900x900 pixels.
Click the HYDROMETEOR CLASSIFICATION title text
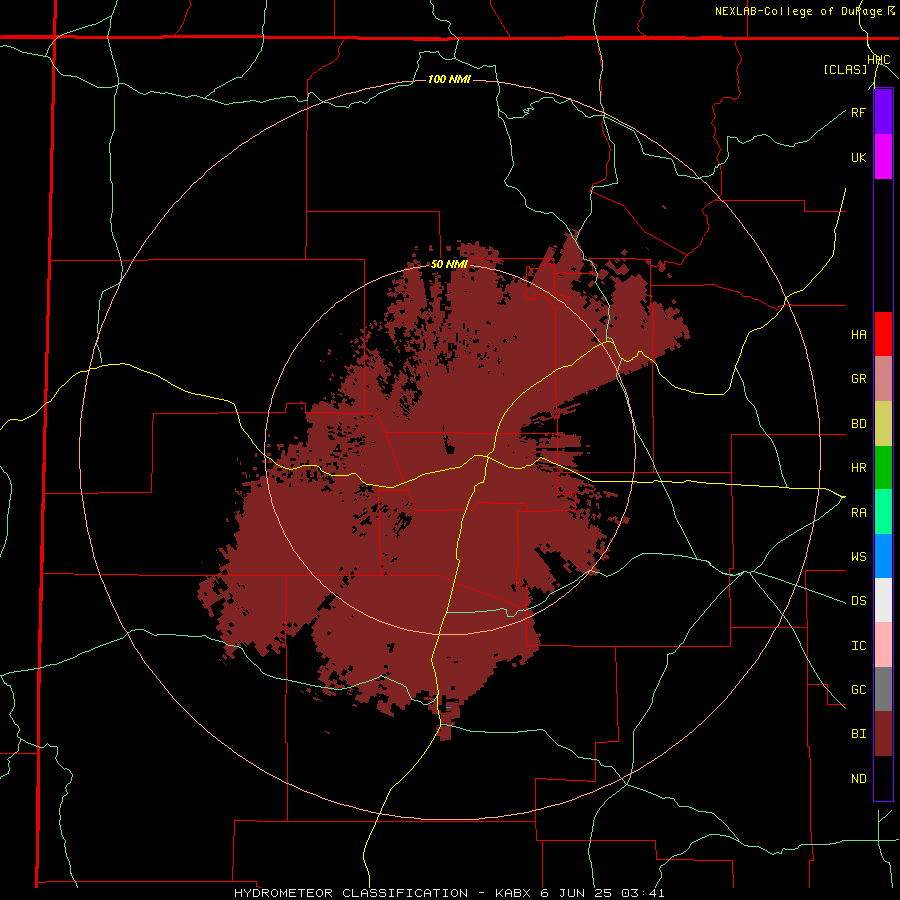tap(351, 893)
